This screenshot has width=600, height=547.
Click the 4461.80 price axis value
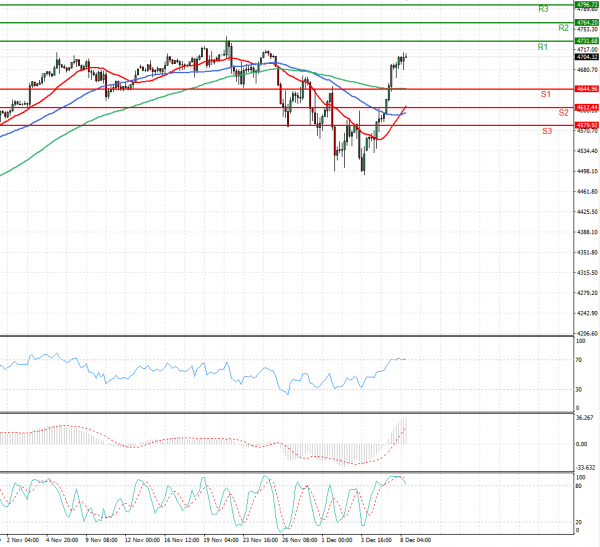[x=587, y=191]
